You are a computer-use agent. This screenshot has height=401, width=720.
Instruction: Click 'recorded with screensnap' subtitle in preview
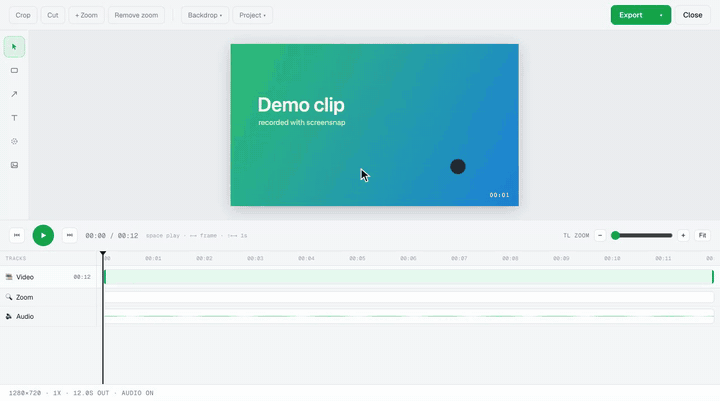point(302,123)
